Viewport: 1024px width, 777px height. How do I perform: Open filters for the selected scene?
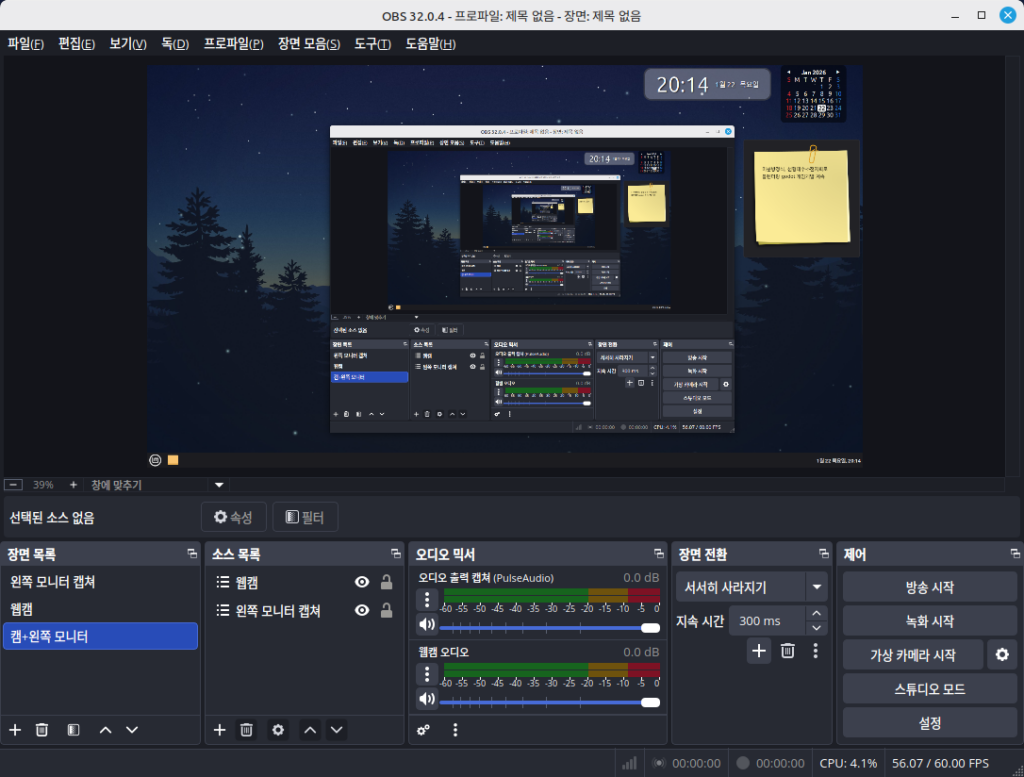click(x=73, y=730)
